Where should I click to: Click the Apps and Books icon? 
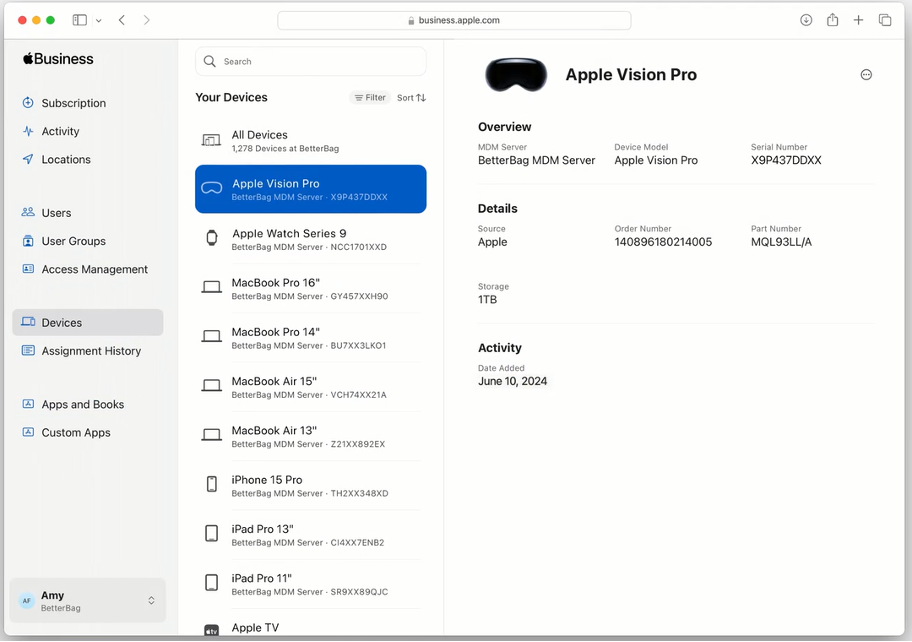[28, 404]
